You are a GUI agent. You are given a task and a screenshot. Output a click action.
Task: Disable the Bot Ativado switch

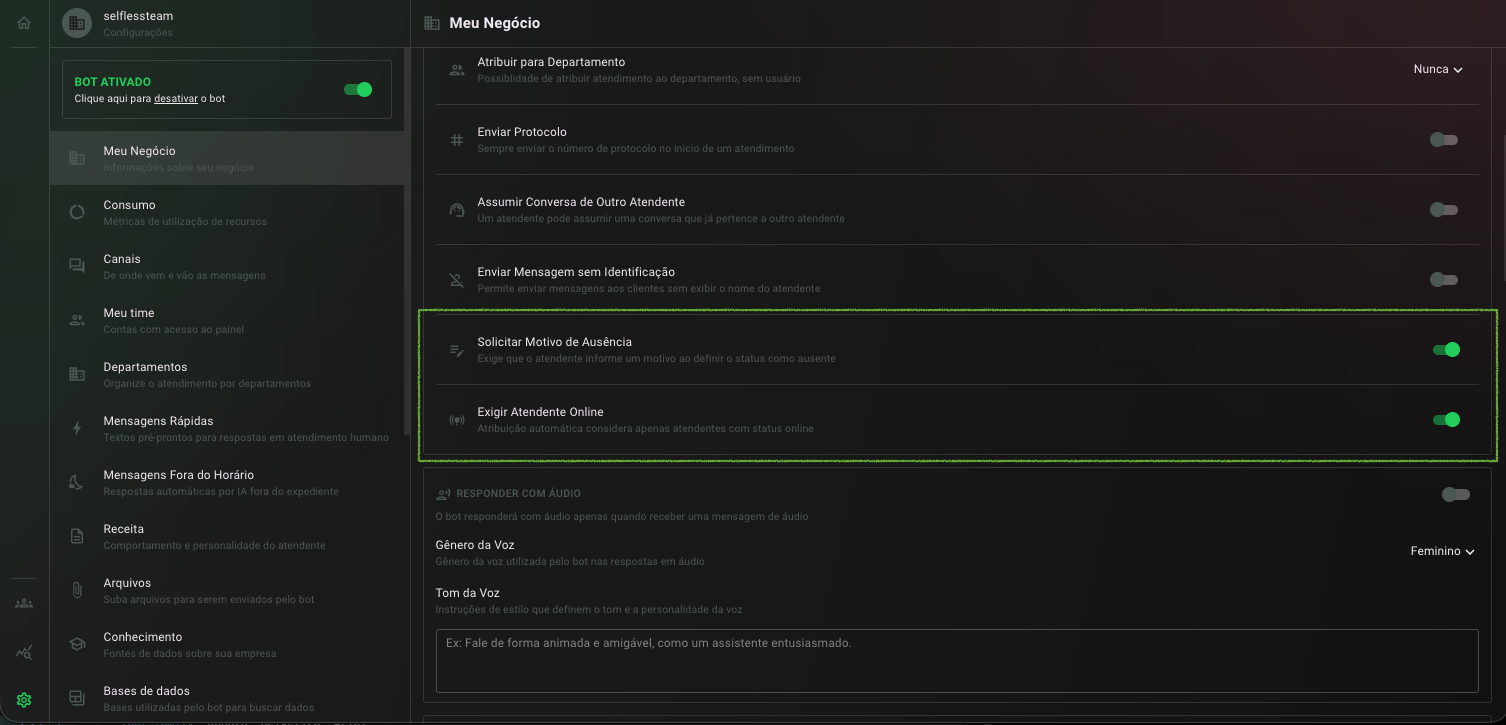click(357, 90)
